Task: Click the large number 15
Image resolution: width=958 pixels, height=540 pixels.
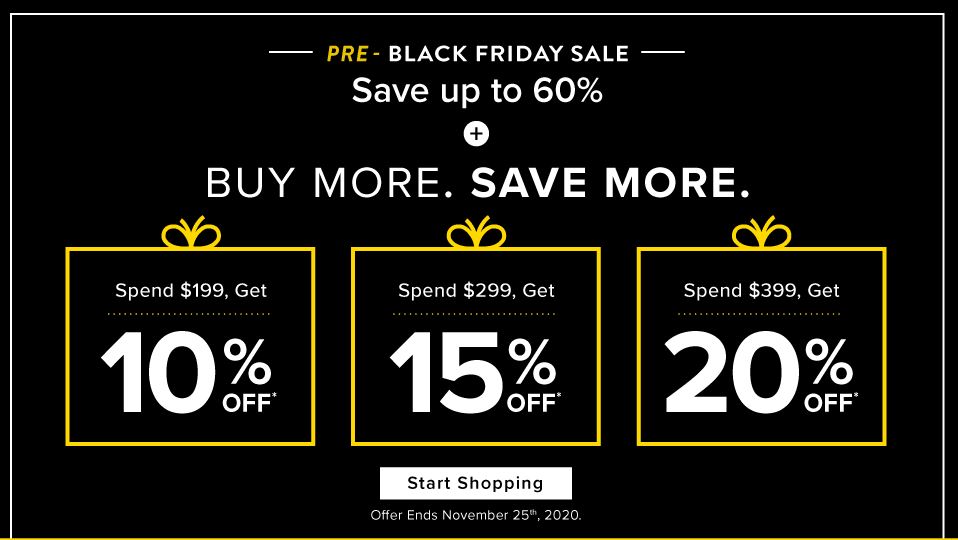Action: pyautogui.click(x=447, y=373)
